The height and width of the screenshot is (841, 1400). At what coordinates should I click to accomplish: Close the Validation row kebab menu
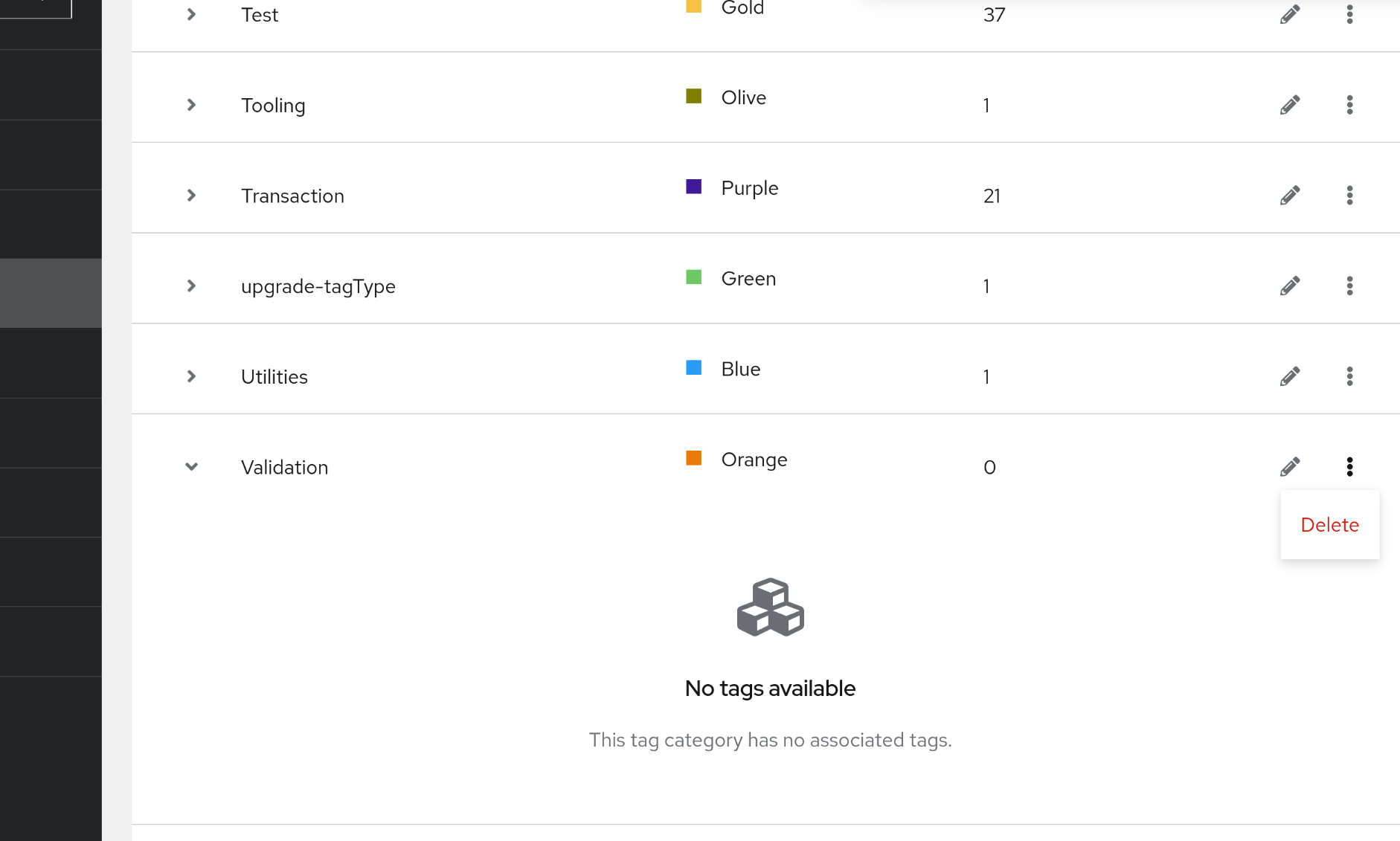[x=1349, y=467]
